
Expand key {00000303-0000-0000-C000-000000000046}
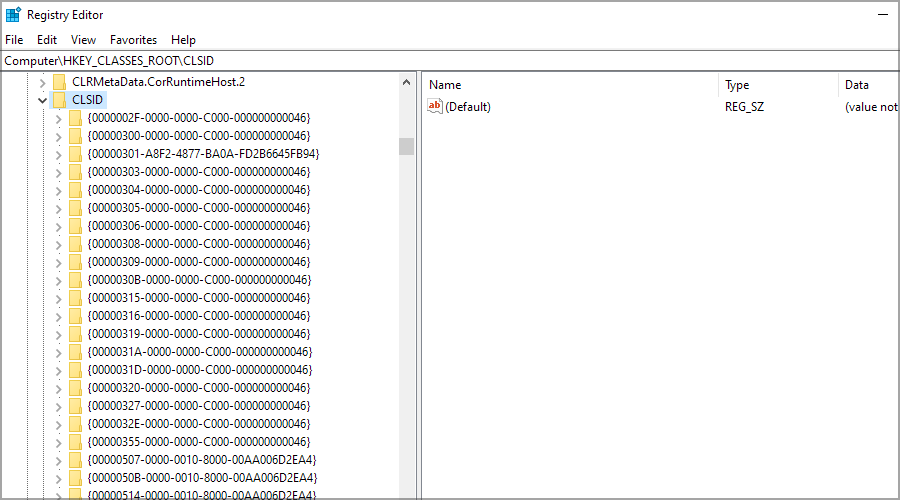[58, 172]
